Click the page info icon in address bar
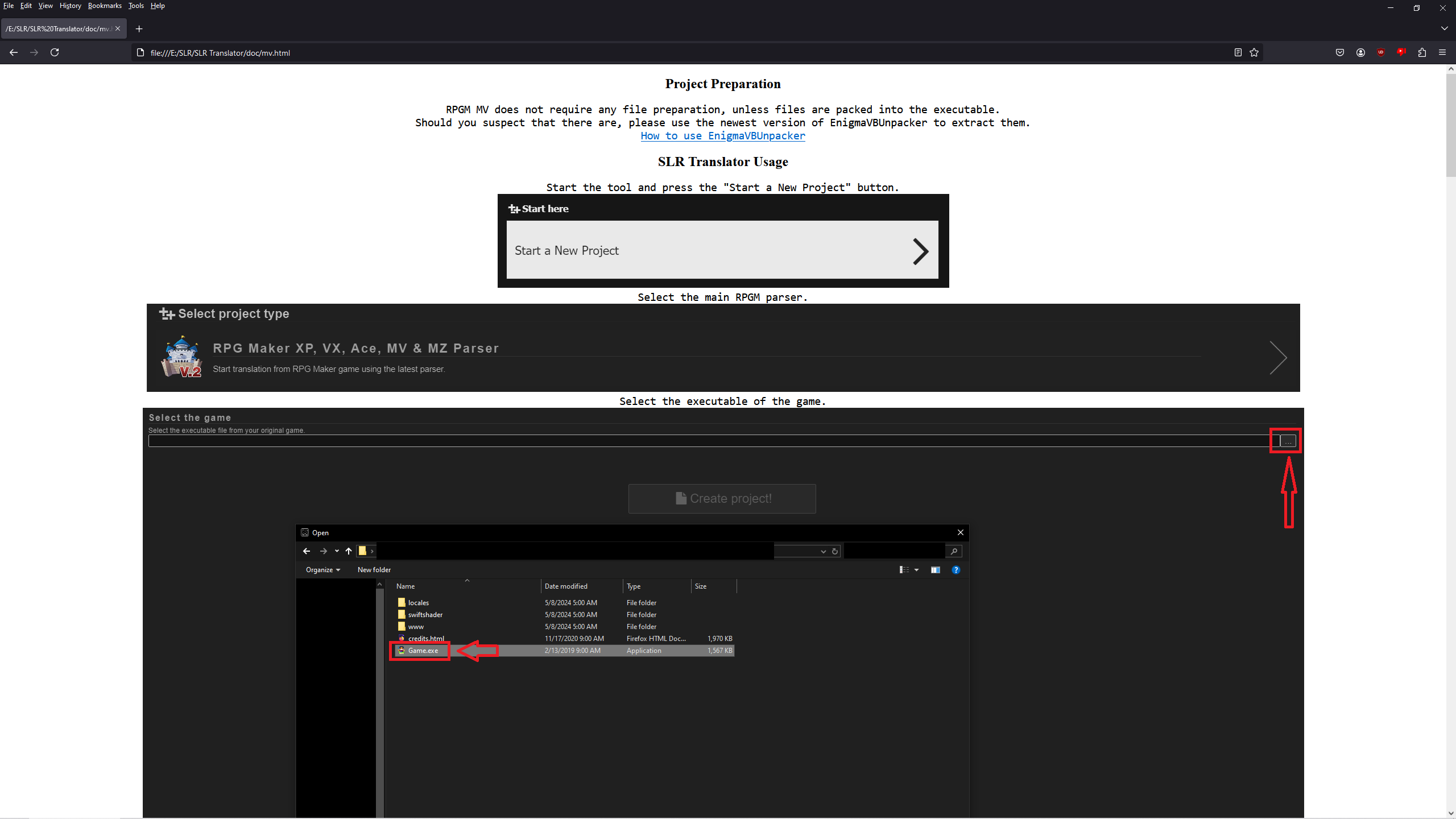This screenshot has width=1456, height=819. (x=140, y=52)
